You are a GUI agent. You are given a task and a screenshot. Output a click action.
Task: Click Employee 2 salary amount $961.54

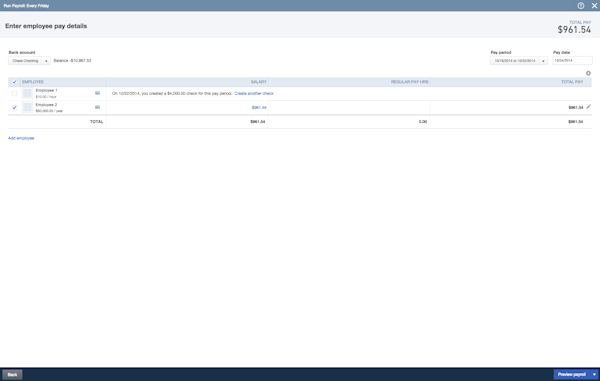pos(259,107)
